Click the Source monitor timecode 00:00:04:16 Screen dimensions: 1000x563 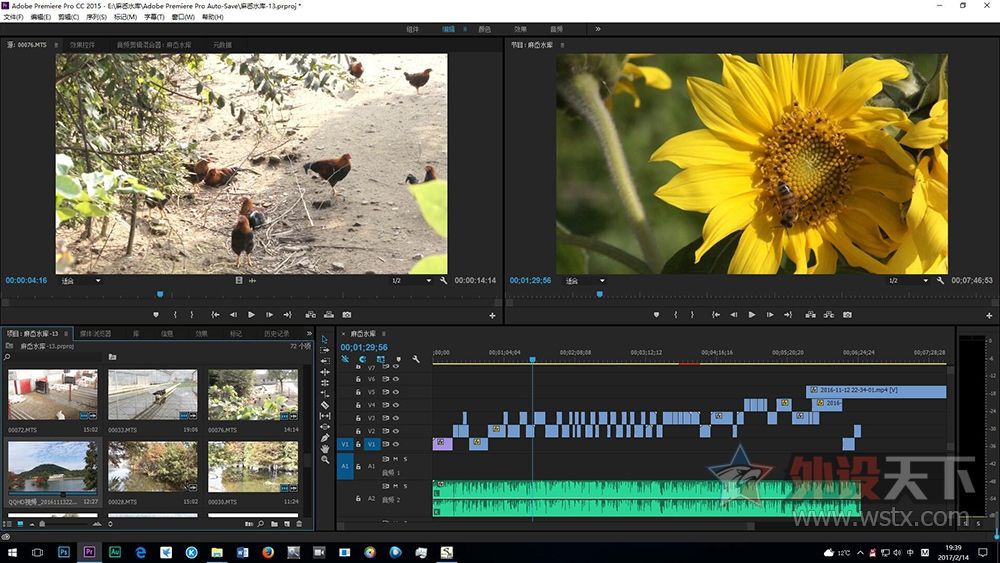tap(26, 281)
